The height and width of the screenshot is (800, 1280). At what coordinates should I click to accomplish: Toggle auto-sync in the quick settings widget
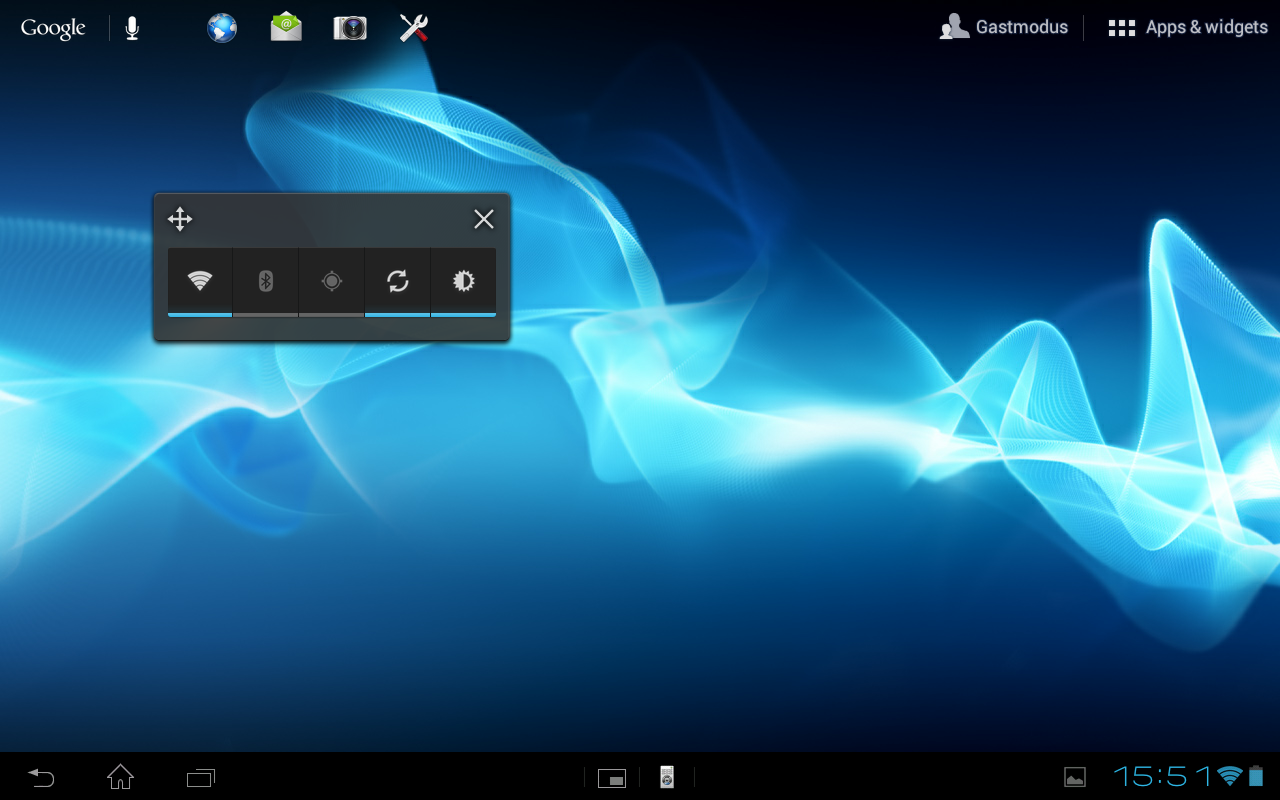(398, 282)
